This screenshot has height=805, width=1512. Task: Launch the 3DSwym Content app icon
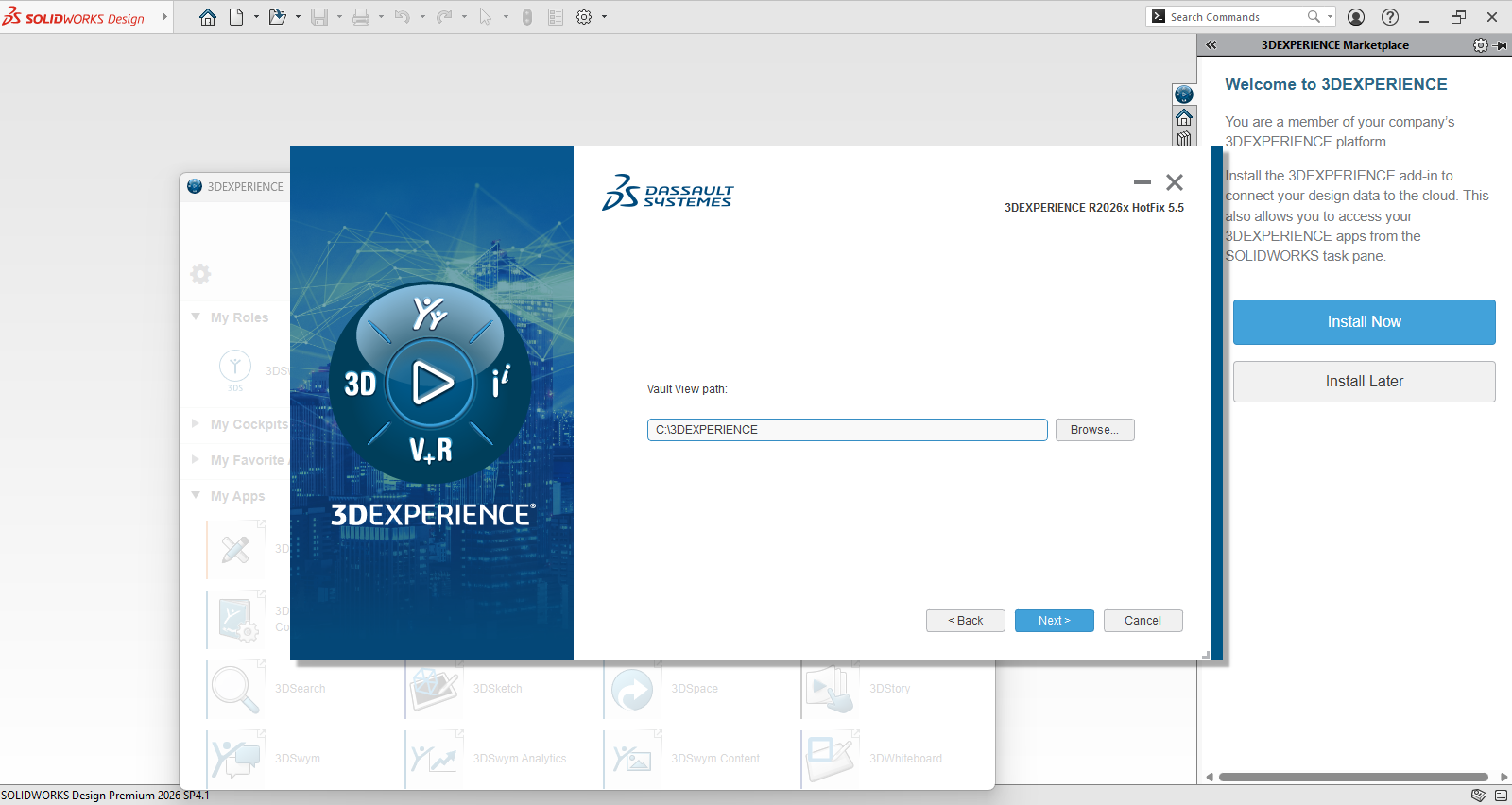point(632,758)
